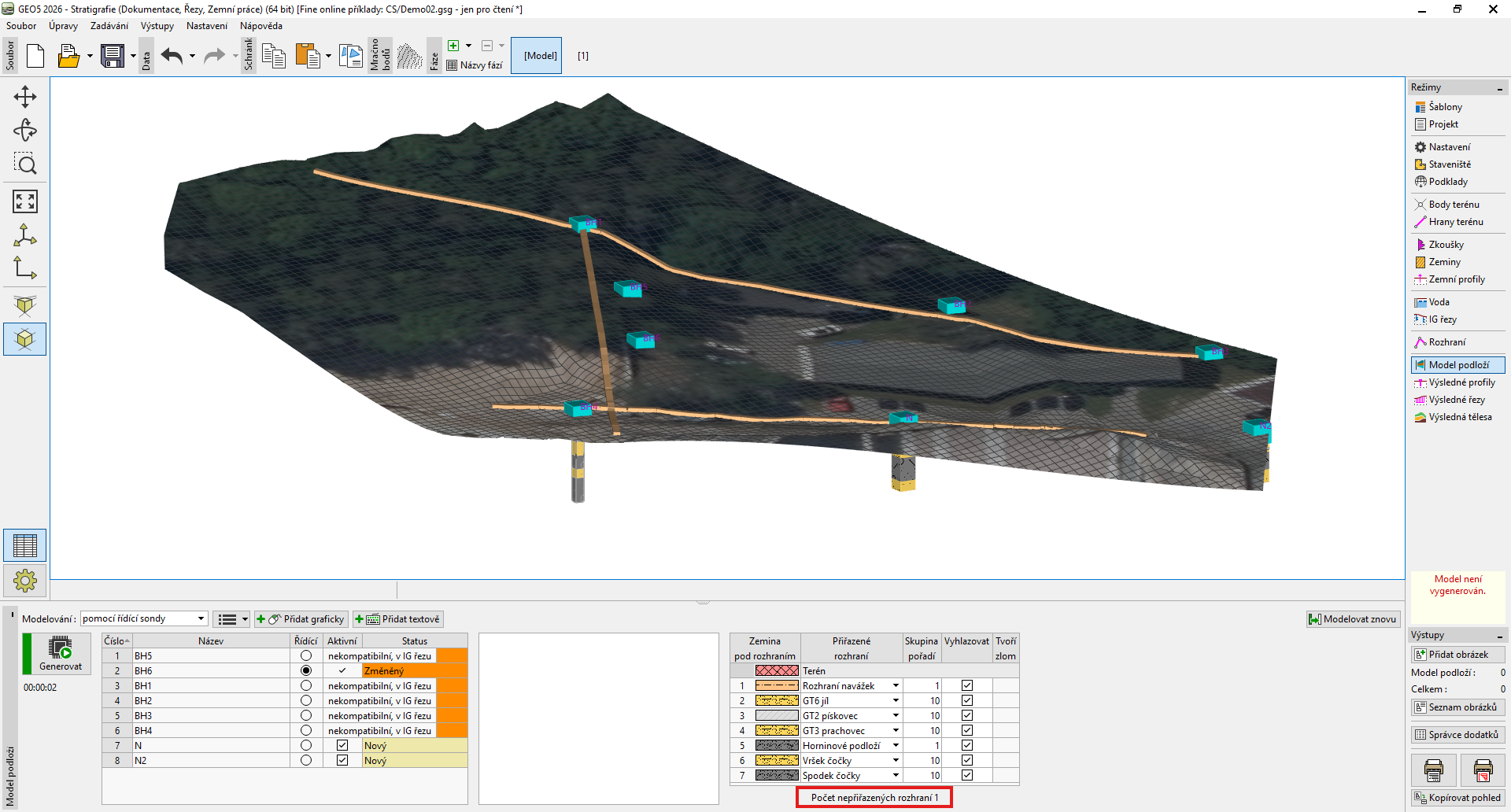Expand the Horninové podloží interface dropdown
The height and width of the screenshot is (812, 1511).
(x=896, y=745)
